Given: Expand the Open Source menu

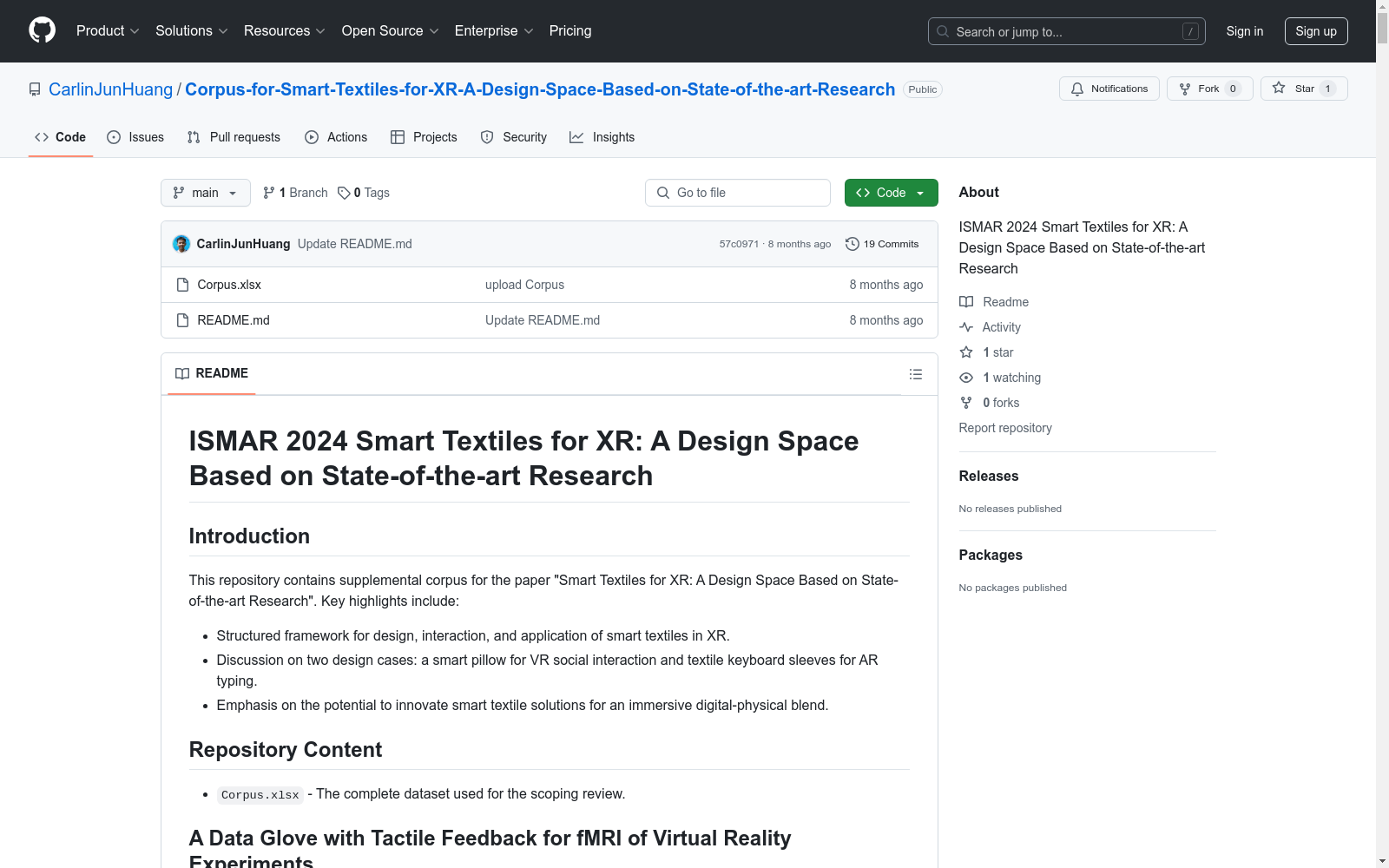Looking at the screenshot, I should 391,31.
